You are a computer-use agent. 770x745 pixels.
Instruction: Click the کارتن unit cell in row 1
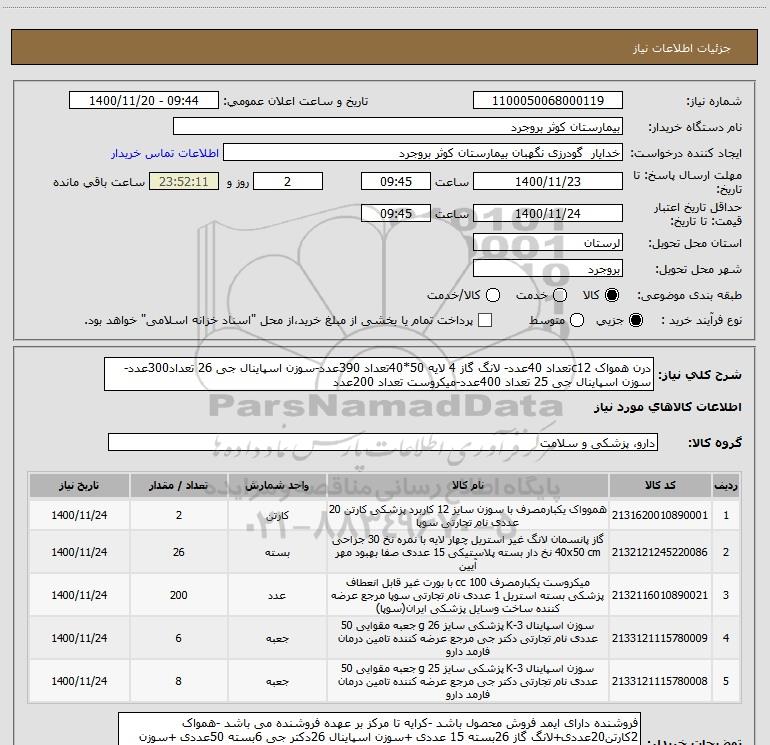click(x=277, y=515)
